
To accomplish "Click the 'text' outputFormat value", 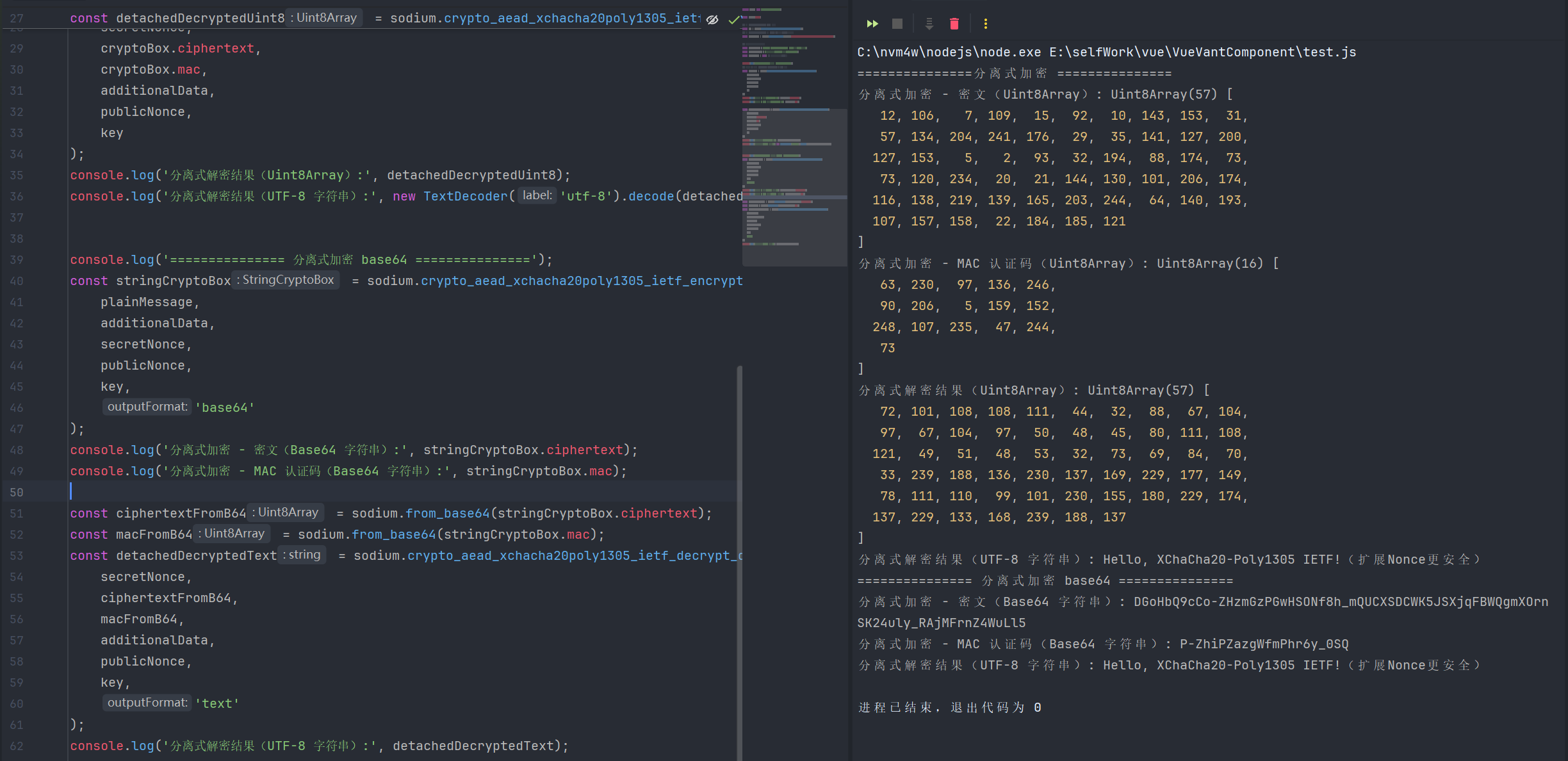I will pyautogui.click(x=217, y=703).
